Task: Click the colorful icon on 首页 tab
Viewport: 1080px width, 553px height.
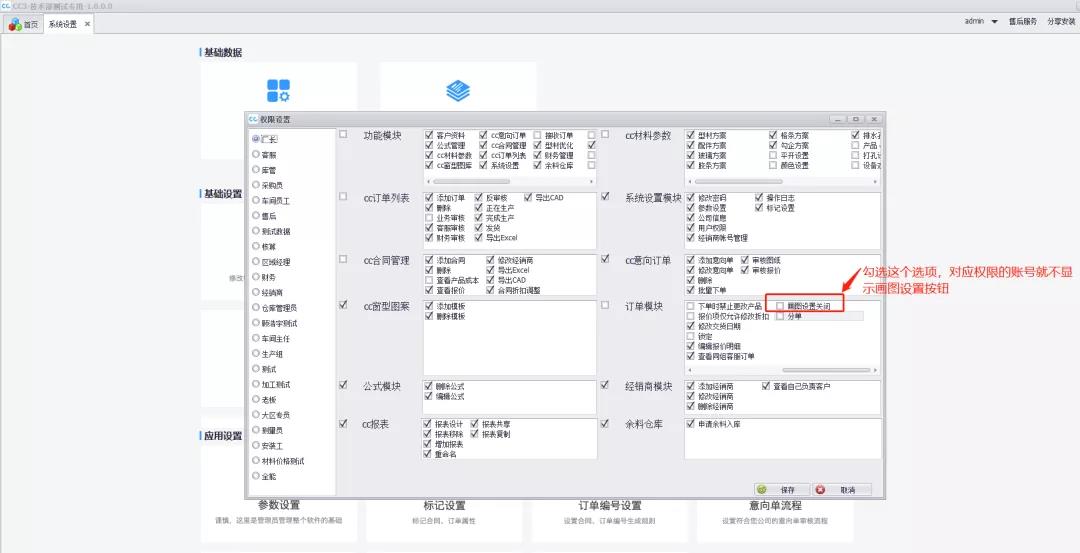Action: pos(15,24)
